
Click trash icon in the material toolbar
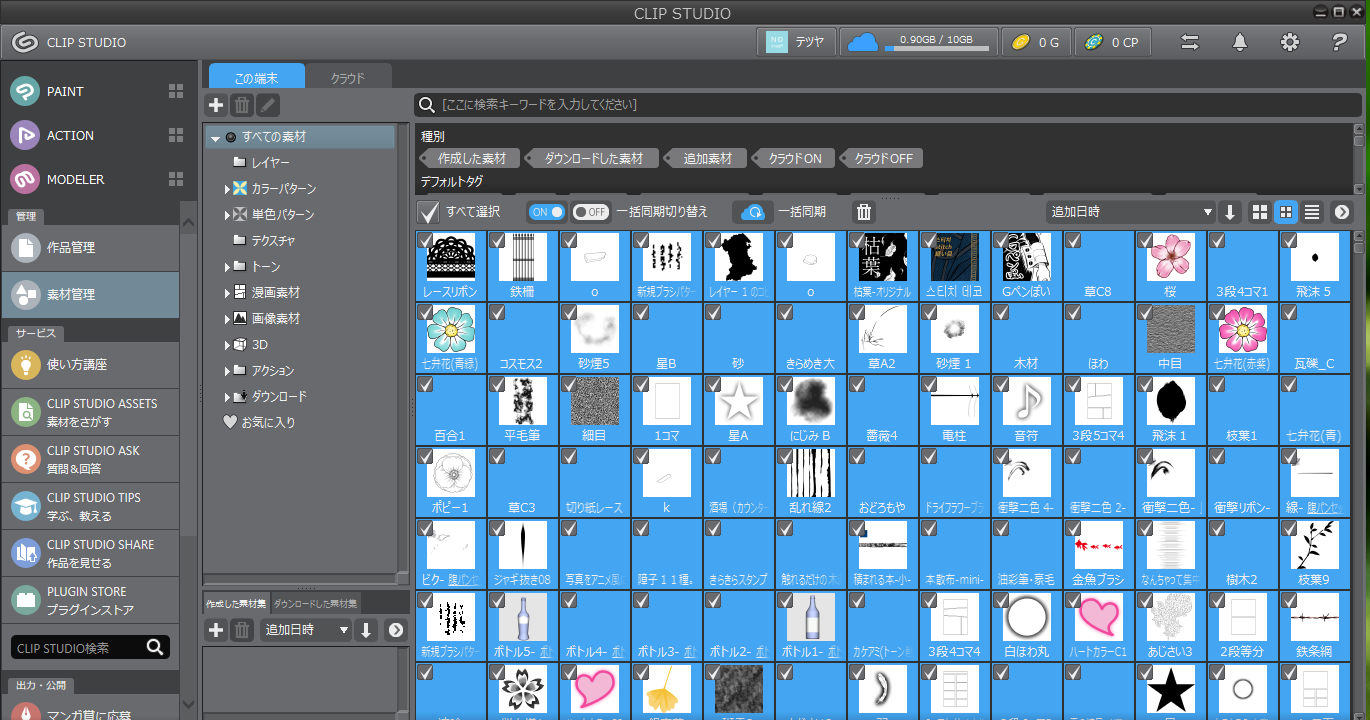pyautogui.click(x=864, y=212)
